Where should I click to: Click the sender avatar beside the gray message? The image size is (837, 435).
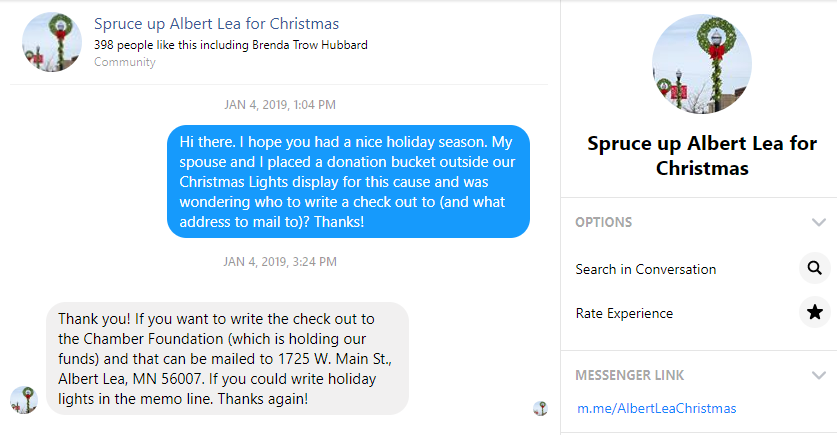24,400
